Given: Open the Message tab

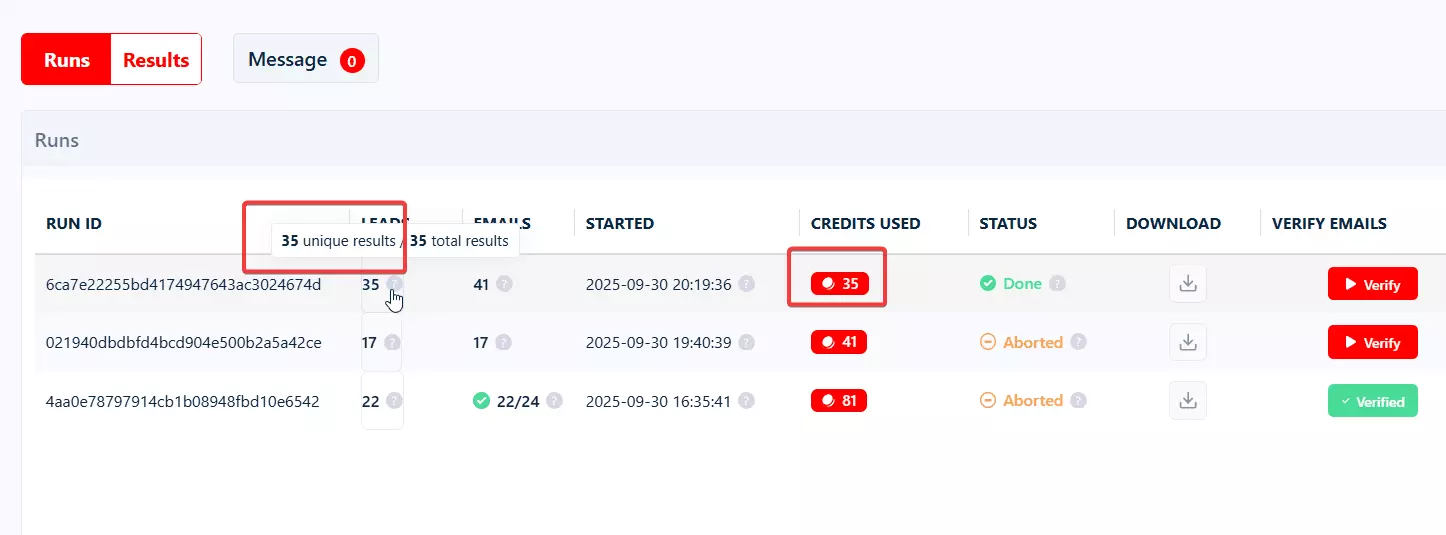Looking at the screenshot, I should coord(306,59).
